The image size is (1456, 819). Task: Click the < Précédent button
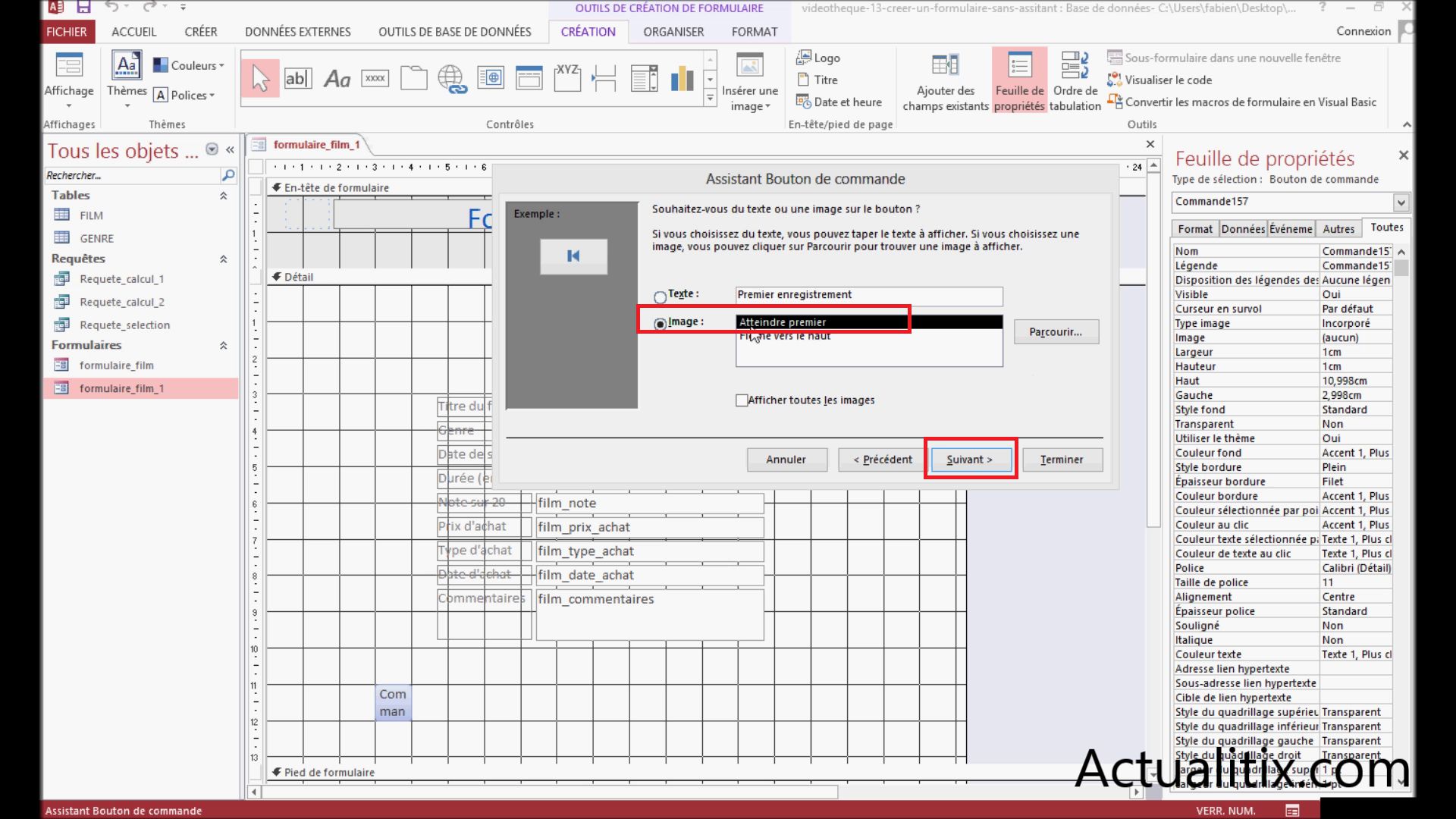point(882,460)
